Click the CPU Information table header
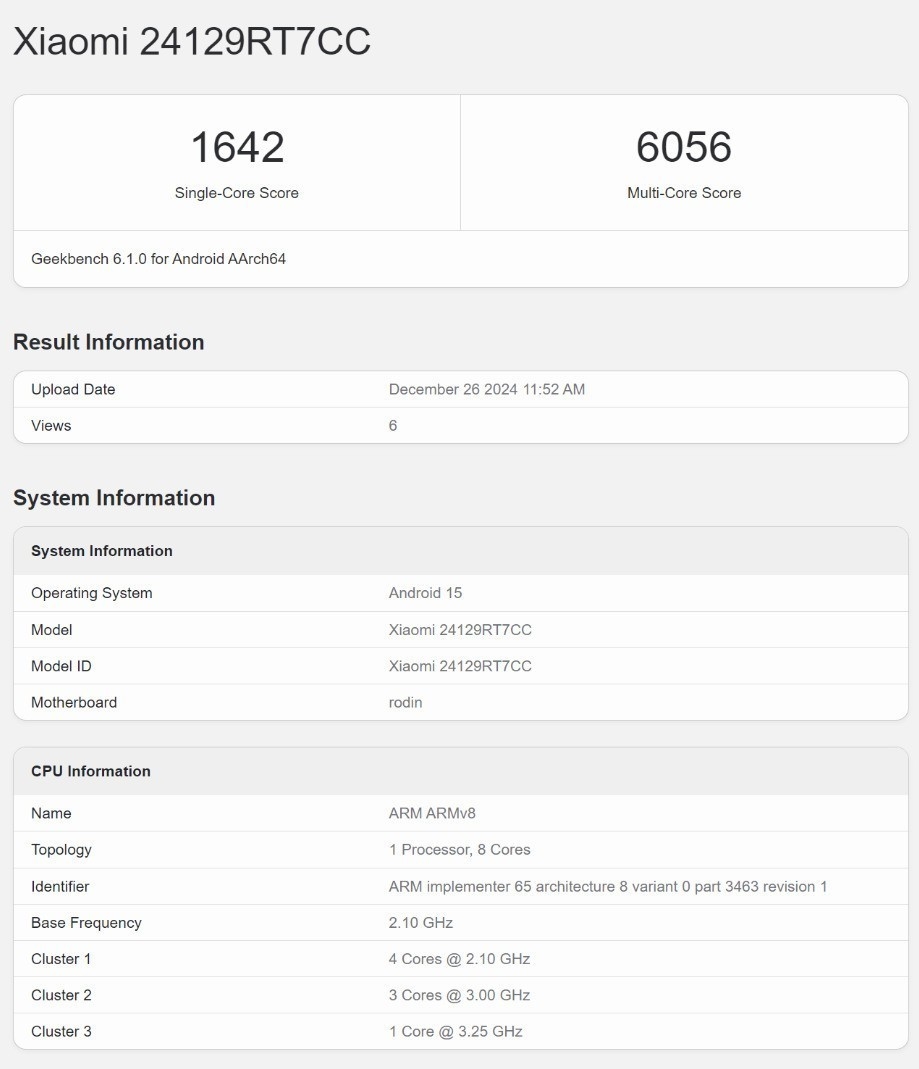This screenshot has width=919, height=1069. tap(91, 771)
